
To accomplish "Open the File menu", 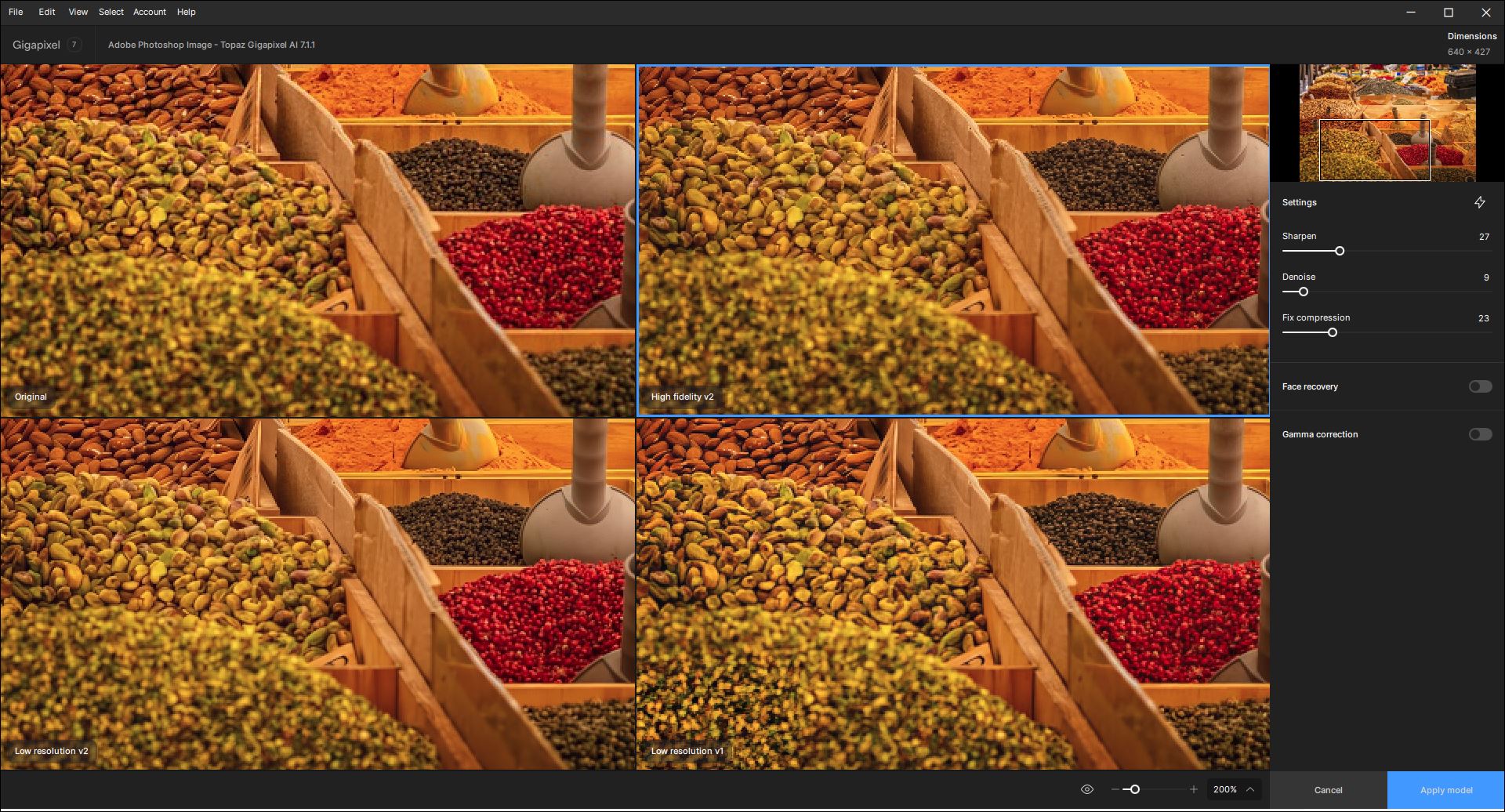I will click(x=16, y=12).
